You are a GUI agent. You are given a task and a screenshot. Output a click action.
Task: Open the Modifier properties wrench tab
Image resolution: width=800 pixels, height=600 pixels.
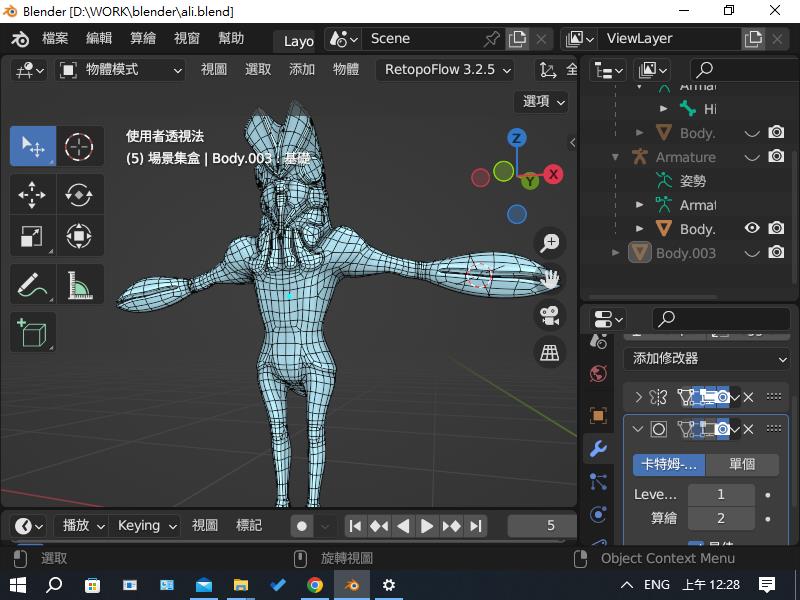point(598,449)
